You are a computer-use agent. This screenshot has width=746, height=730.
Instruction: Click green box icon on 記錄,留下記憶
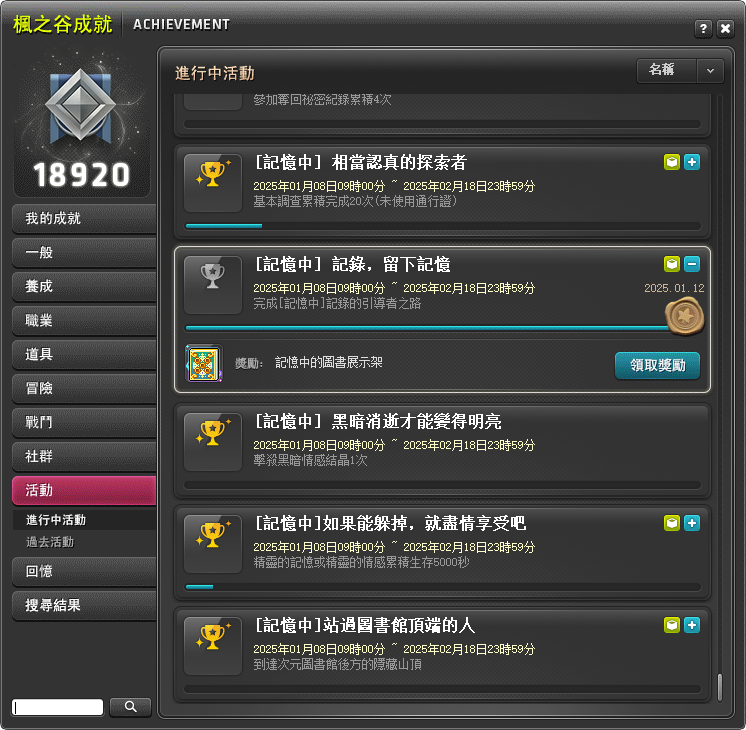(672, 264)
